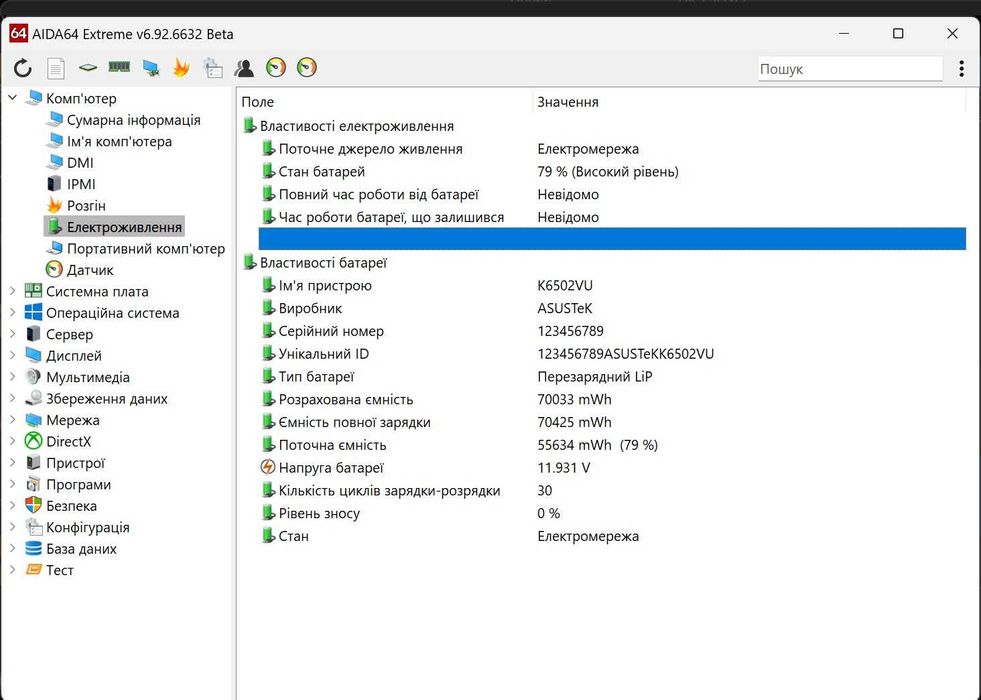This screenshot has height=700, width=981.
Task: Click the Refresh toolbar icon
Action: click(22, 69)
